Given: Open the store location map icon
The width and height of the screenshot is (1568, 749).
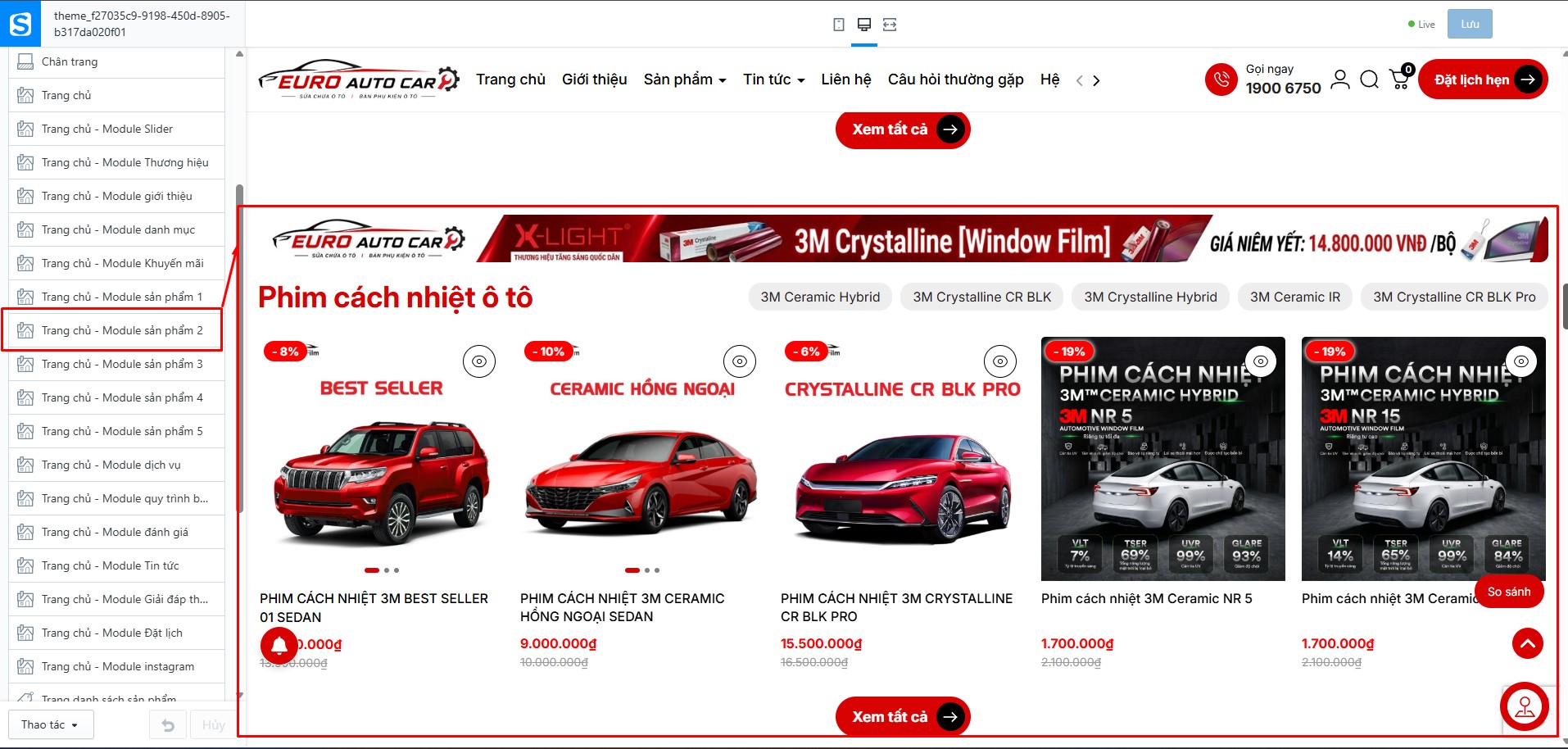Looking at the screenshot, I should pos(1525,706).
